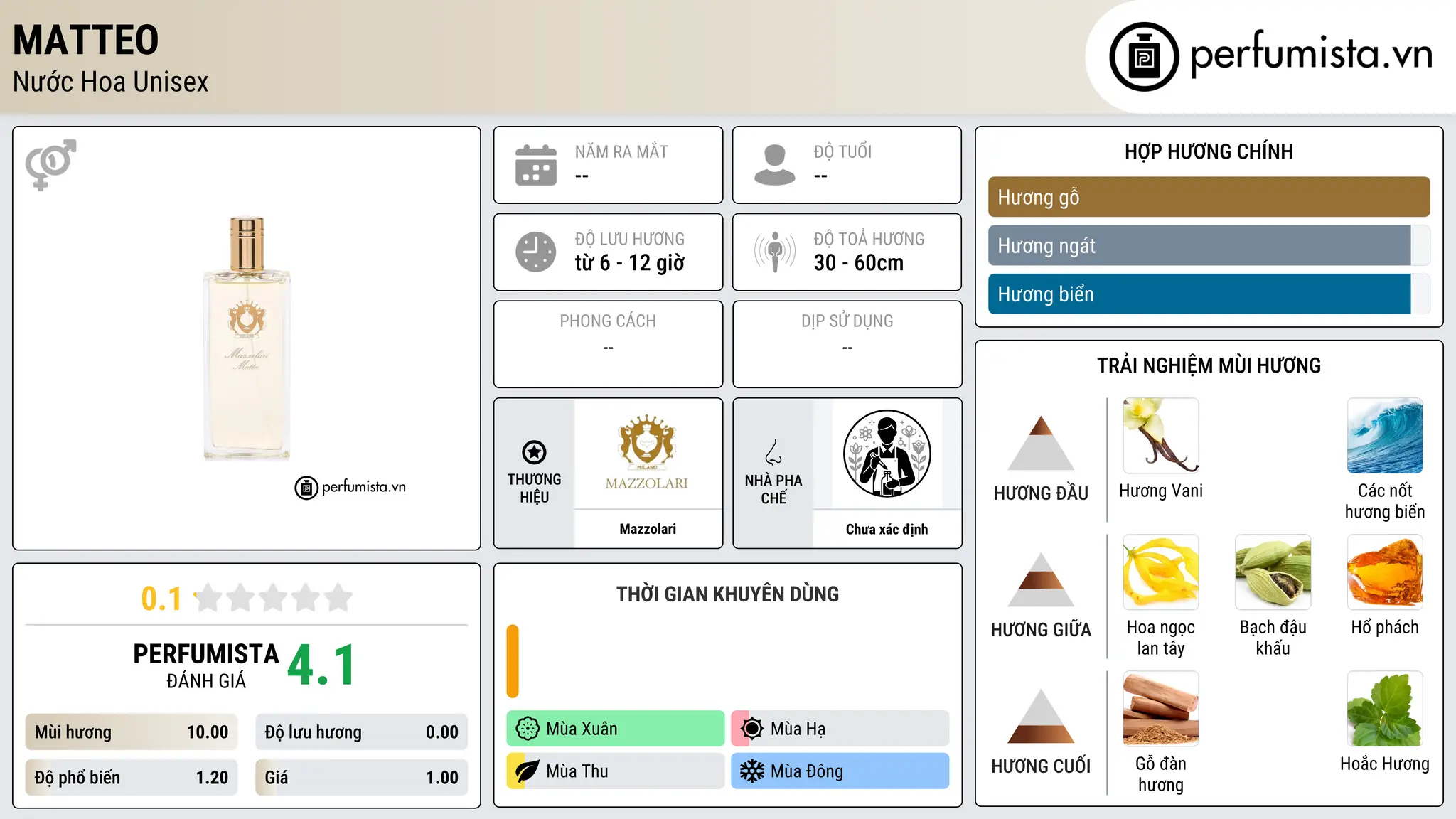
Task: Open the Hương Vani note image
Action: click(x=1161, y=436)
